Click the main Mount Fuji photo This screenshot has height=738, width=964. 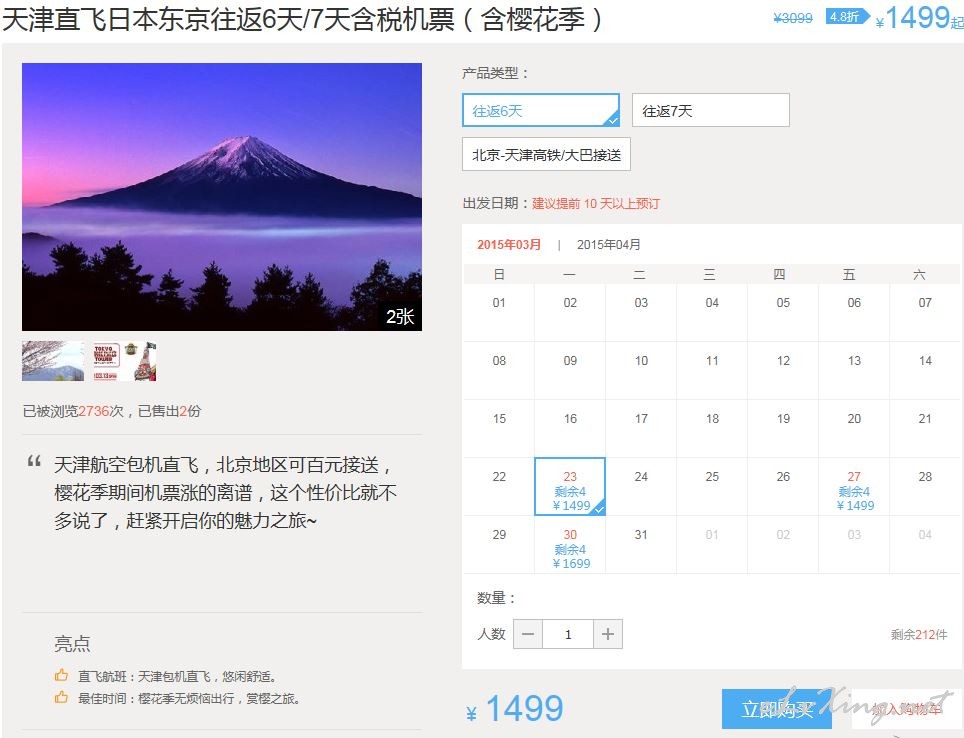[222, 197]
